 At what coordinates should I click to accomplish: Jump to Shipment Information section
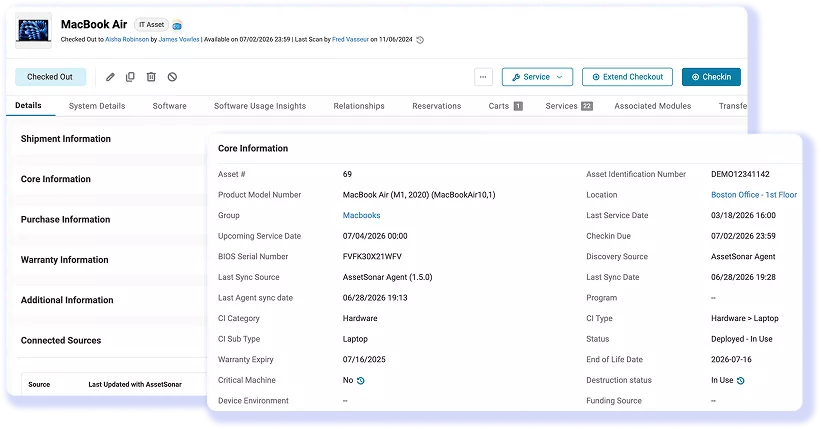pyautogui.click(x=65, y=139)
